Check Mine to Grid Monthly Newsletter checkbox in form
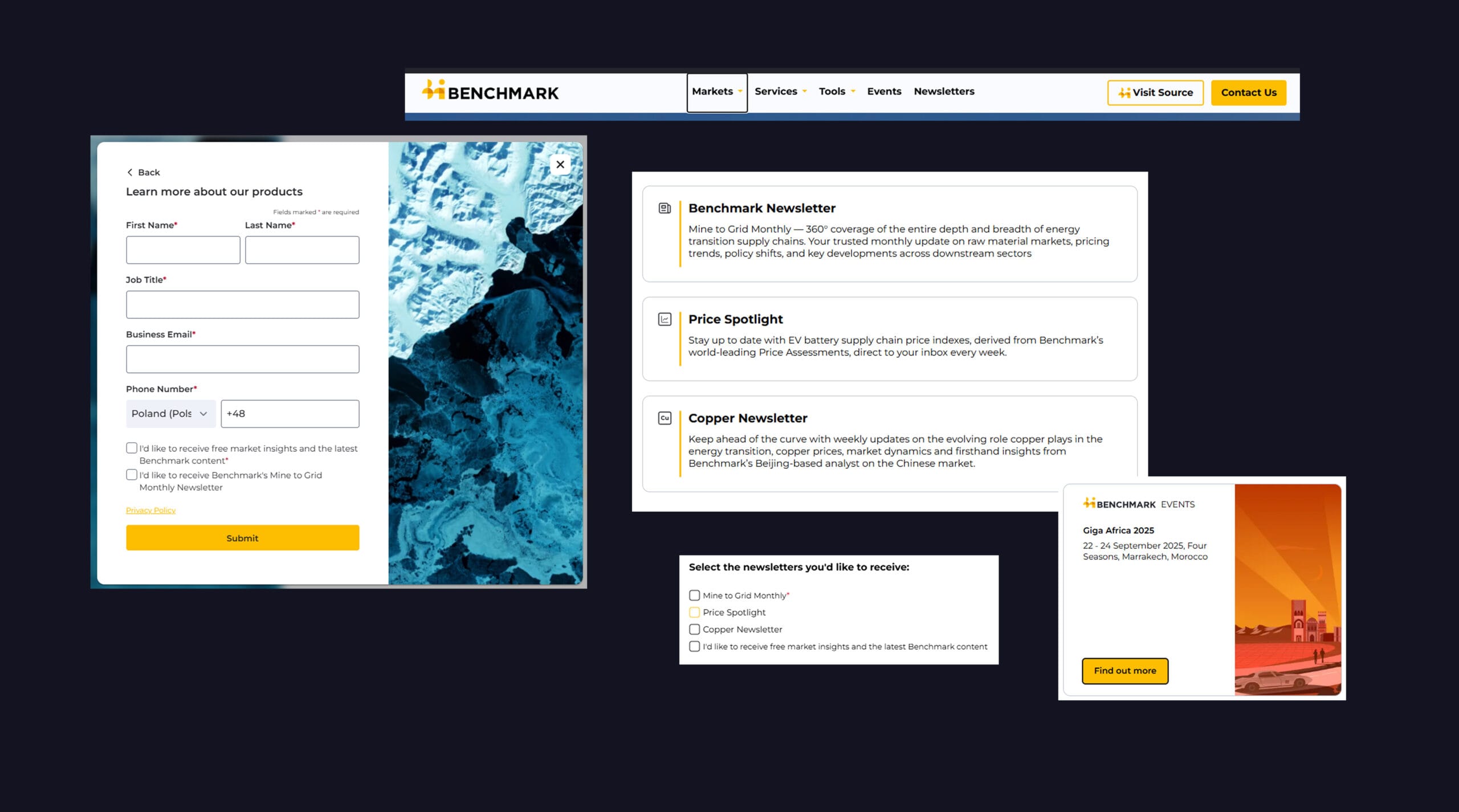 [x=132, y=475]
